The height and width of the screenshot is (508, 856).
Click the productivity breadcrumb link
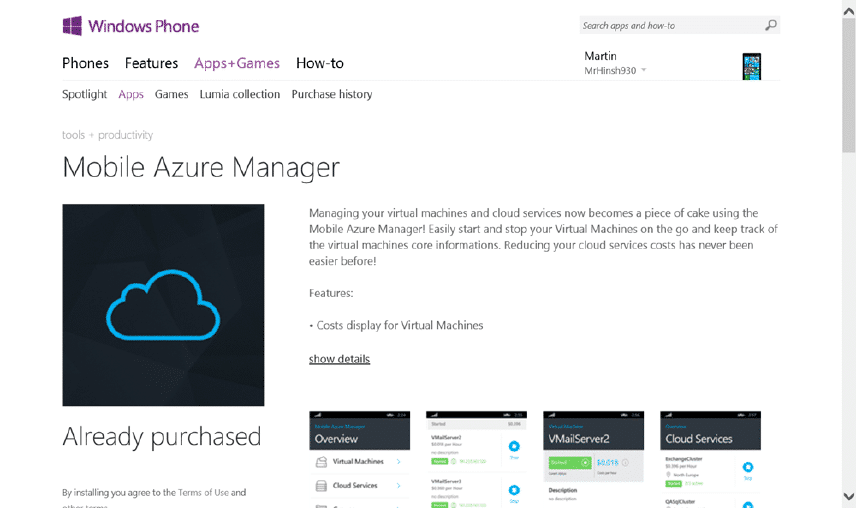coord(126,135)
